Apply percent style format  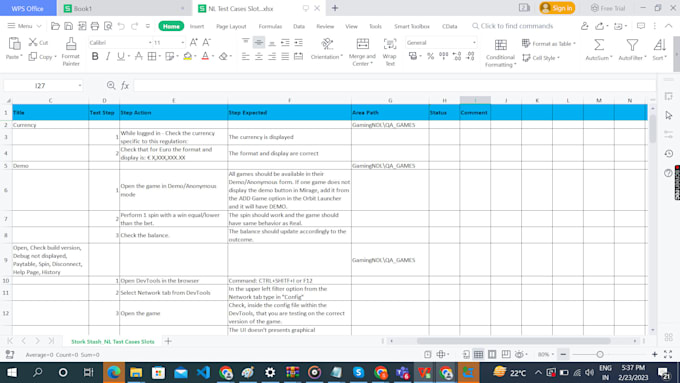[x=430, y=56]
